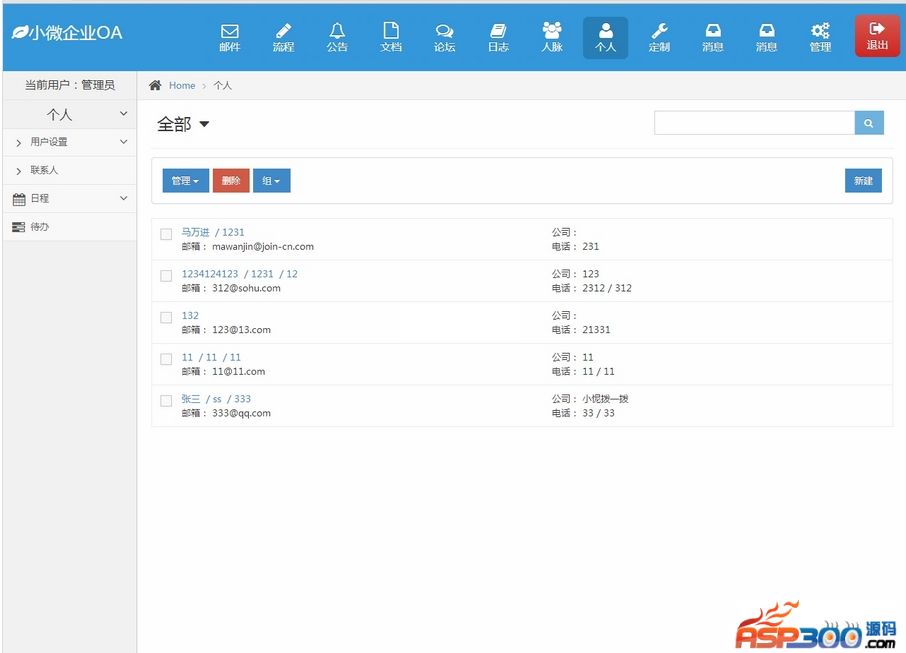Click the 当前用户：管理员 label
This screenshot has height=653, width=906.
click(x=69, y=85)
